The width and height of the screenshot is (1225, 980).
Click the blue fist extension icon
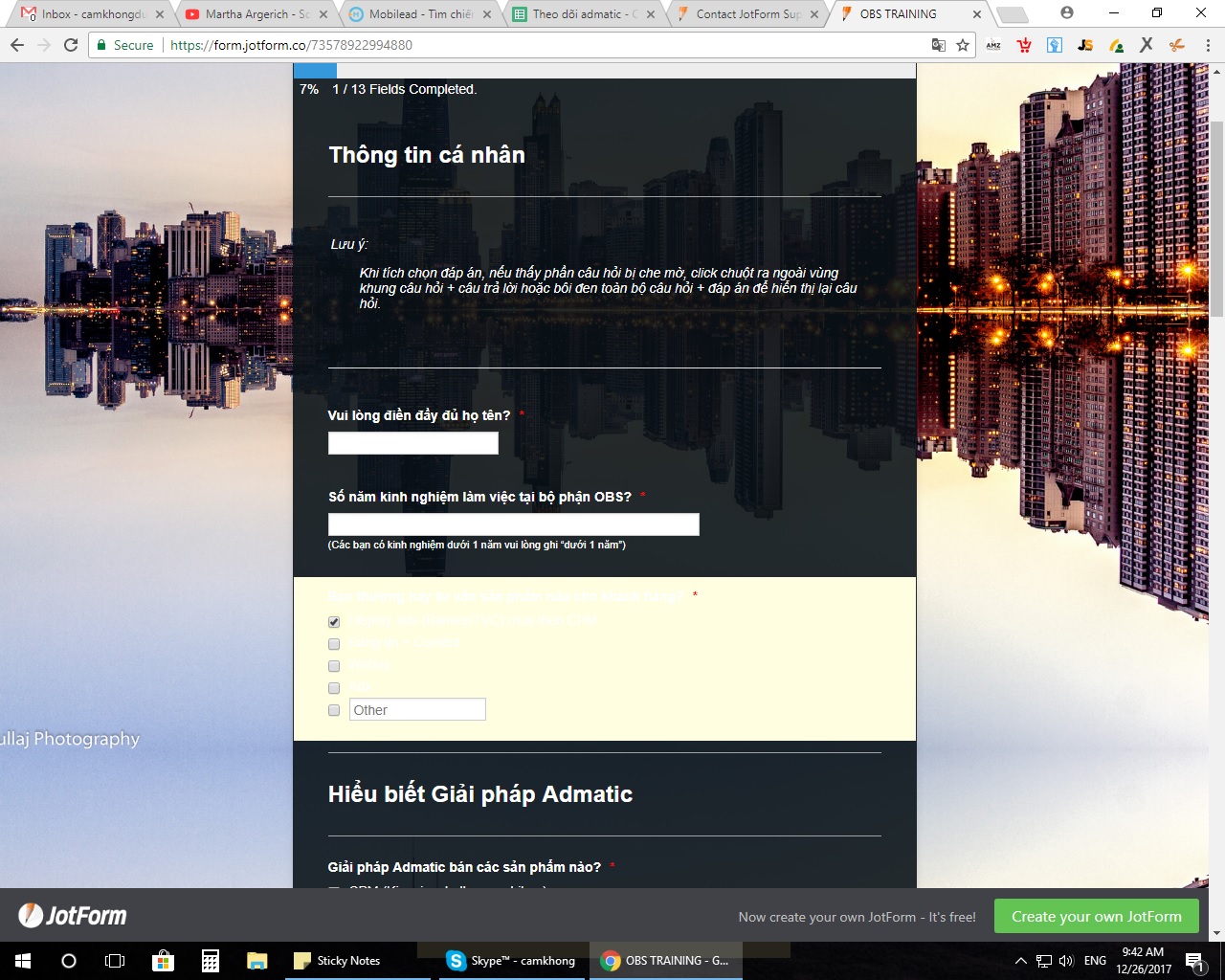(1054, 45)
